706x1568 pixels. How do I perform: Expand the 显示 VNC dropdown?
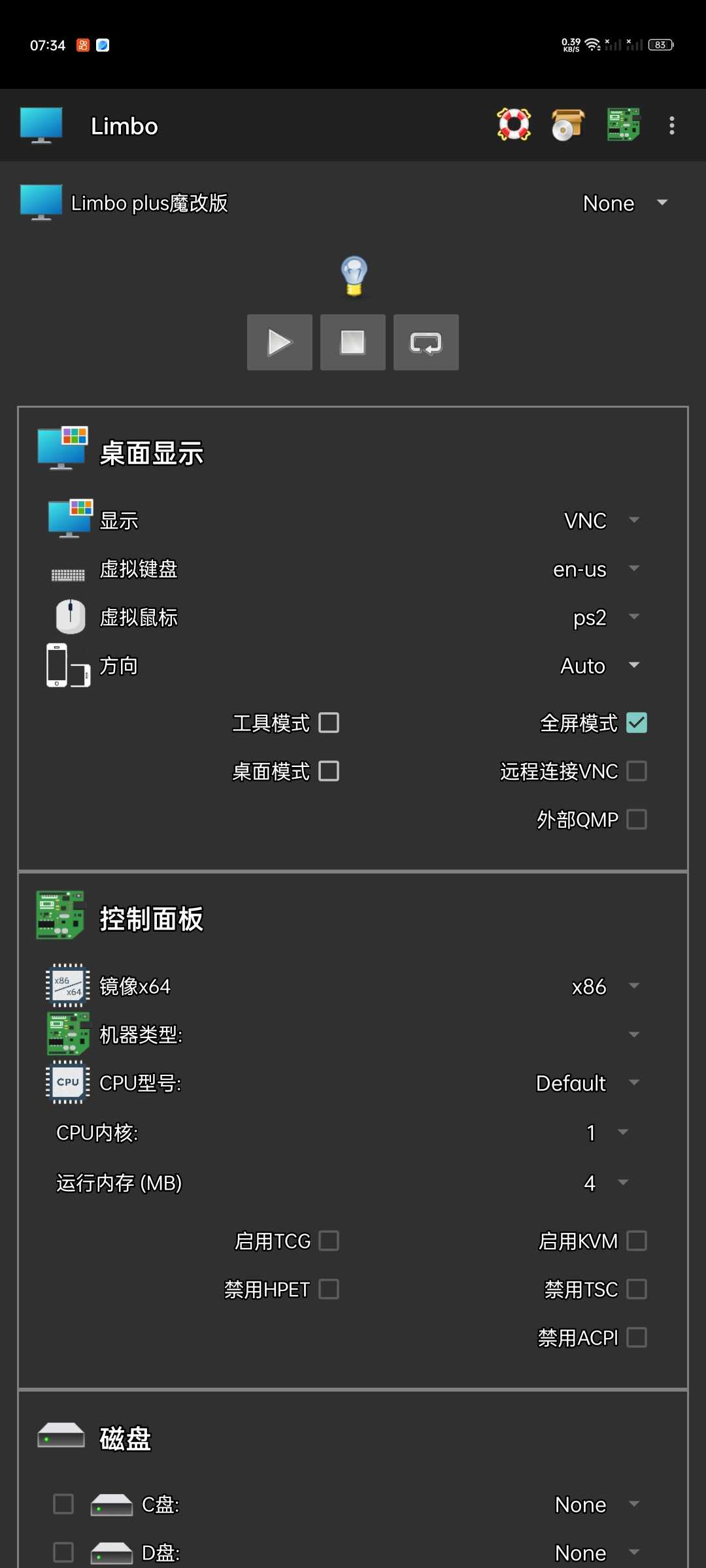click(601, 521)
